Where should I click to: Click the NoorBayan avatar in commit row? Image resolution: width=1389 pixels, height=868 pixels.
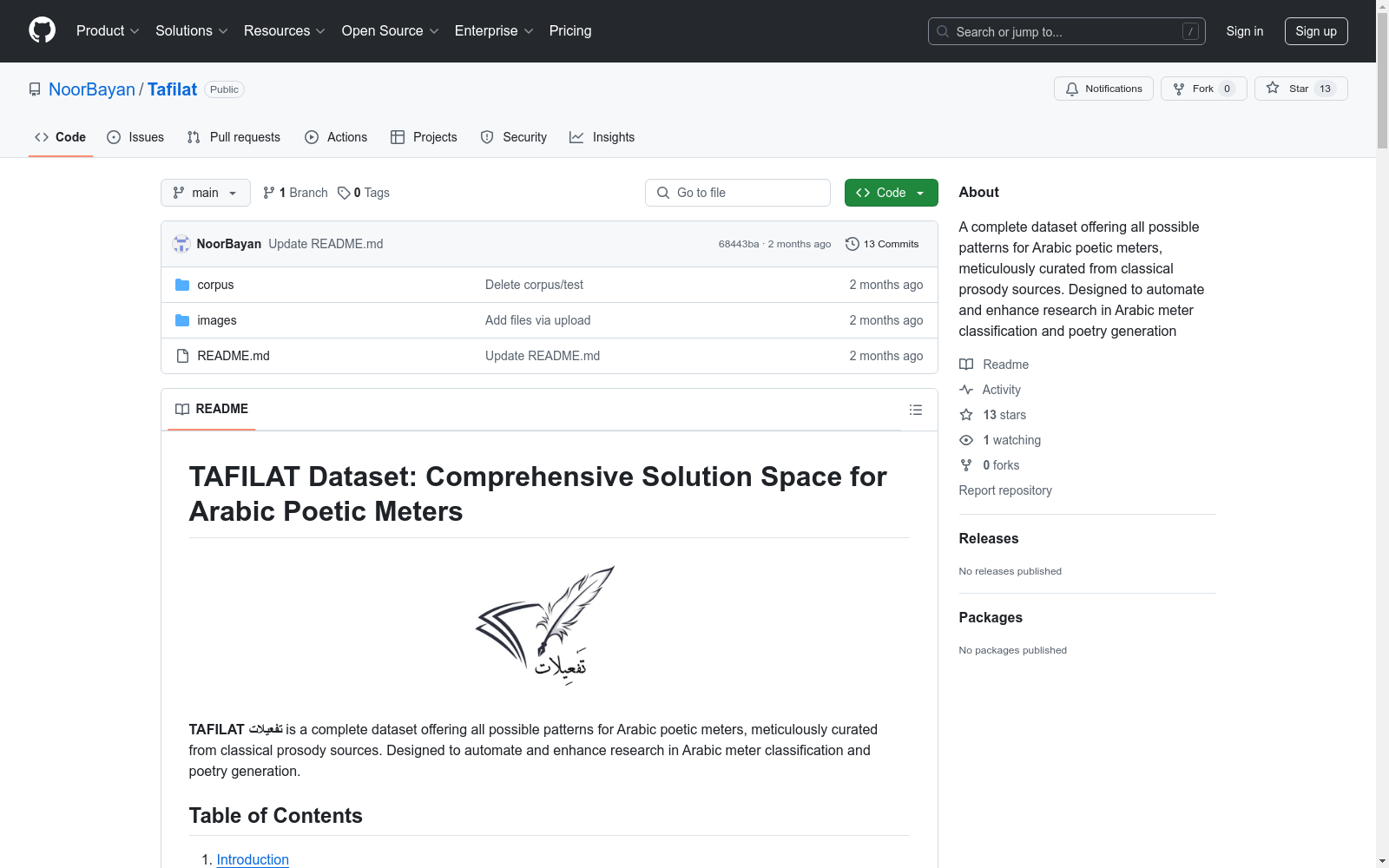(x=181, y=244)
